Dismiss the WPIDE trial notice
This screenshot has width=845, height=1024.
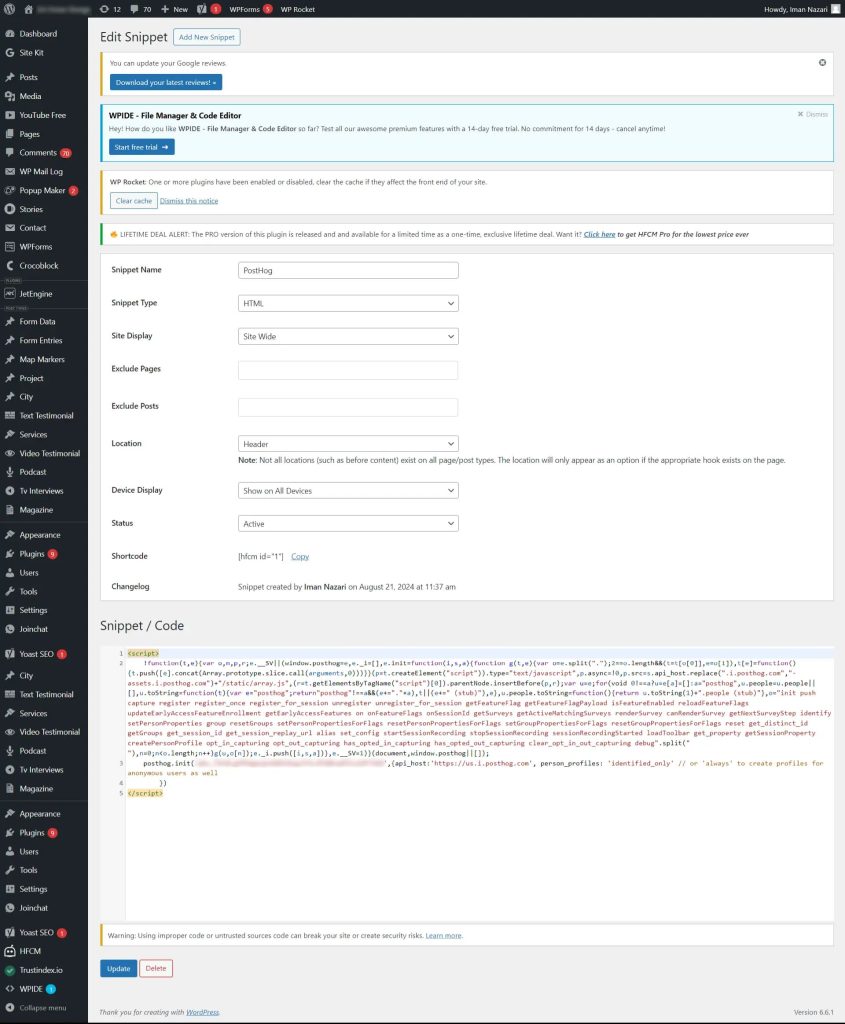pyautogui.click(x=812, y=114)
